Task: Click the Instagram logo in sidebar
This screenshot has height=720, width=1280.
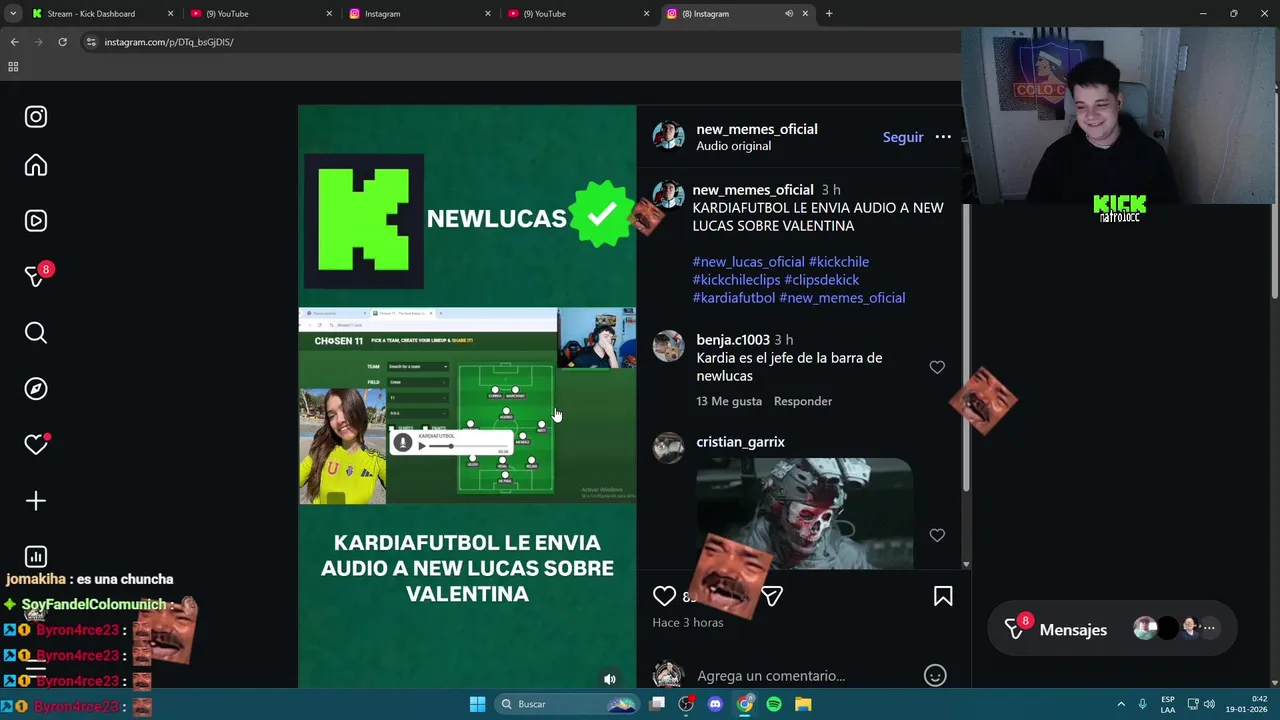Action: pyautogui.click(x=36, y=117)
